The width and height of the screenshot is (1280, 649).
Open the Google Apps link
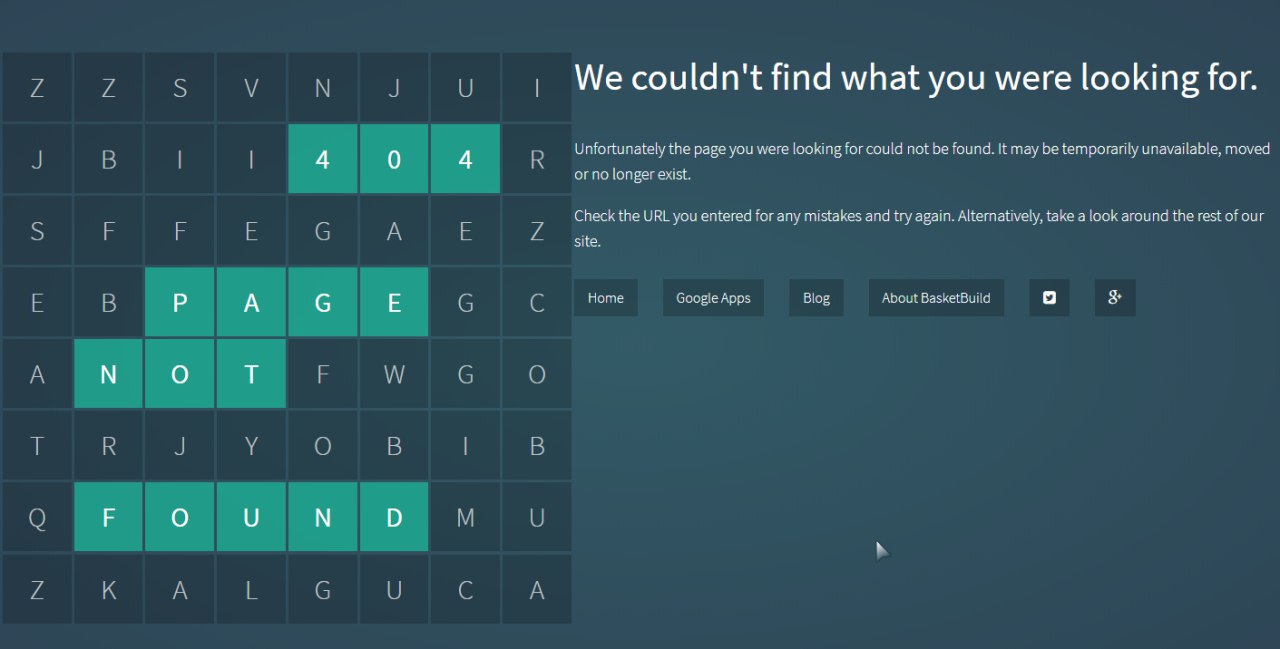click(713, 298)
